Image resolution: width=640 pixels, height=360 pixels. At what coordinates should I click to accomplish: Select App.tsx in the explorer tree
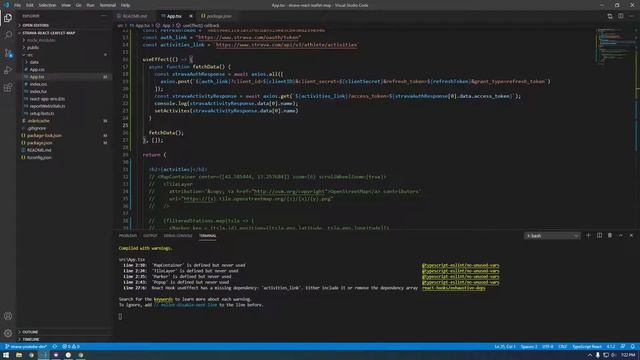[x=37, y=77]
